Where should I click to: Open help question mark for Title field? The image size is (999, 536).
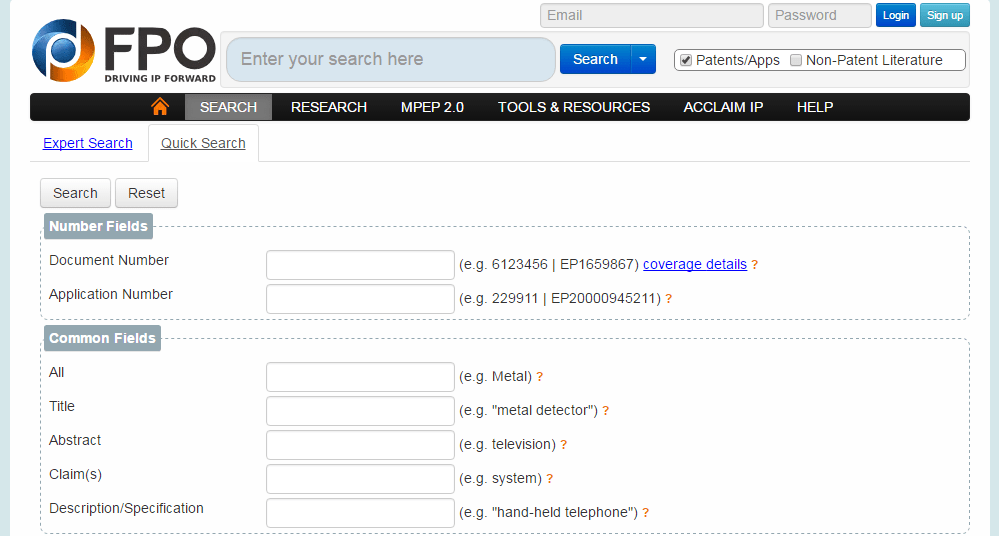point(605,410)
